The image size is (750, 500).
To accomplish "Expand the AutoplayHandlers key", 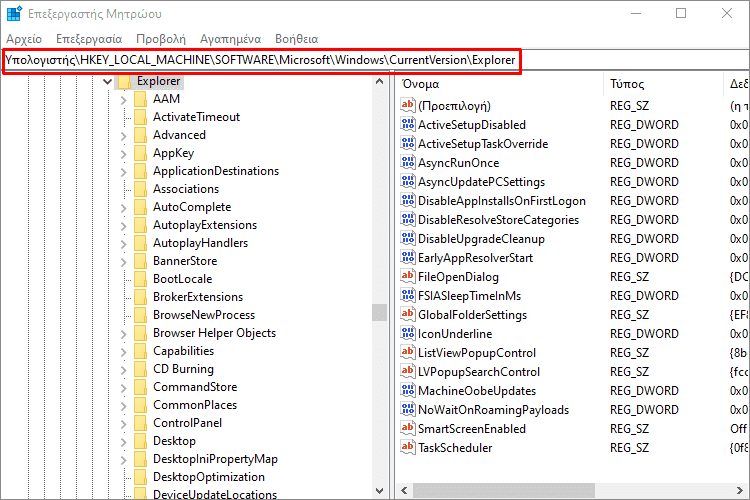I will [124, 244].
